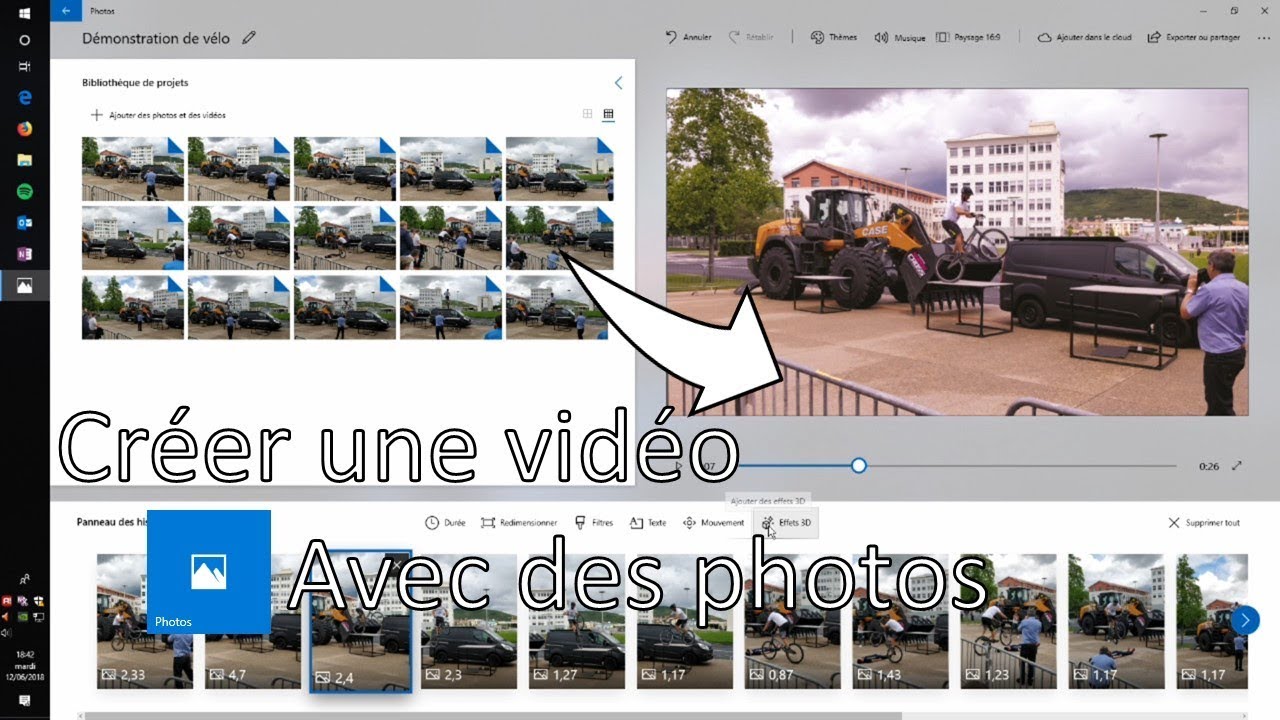Open the Mouvement tool

[713, 522]
